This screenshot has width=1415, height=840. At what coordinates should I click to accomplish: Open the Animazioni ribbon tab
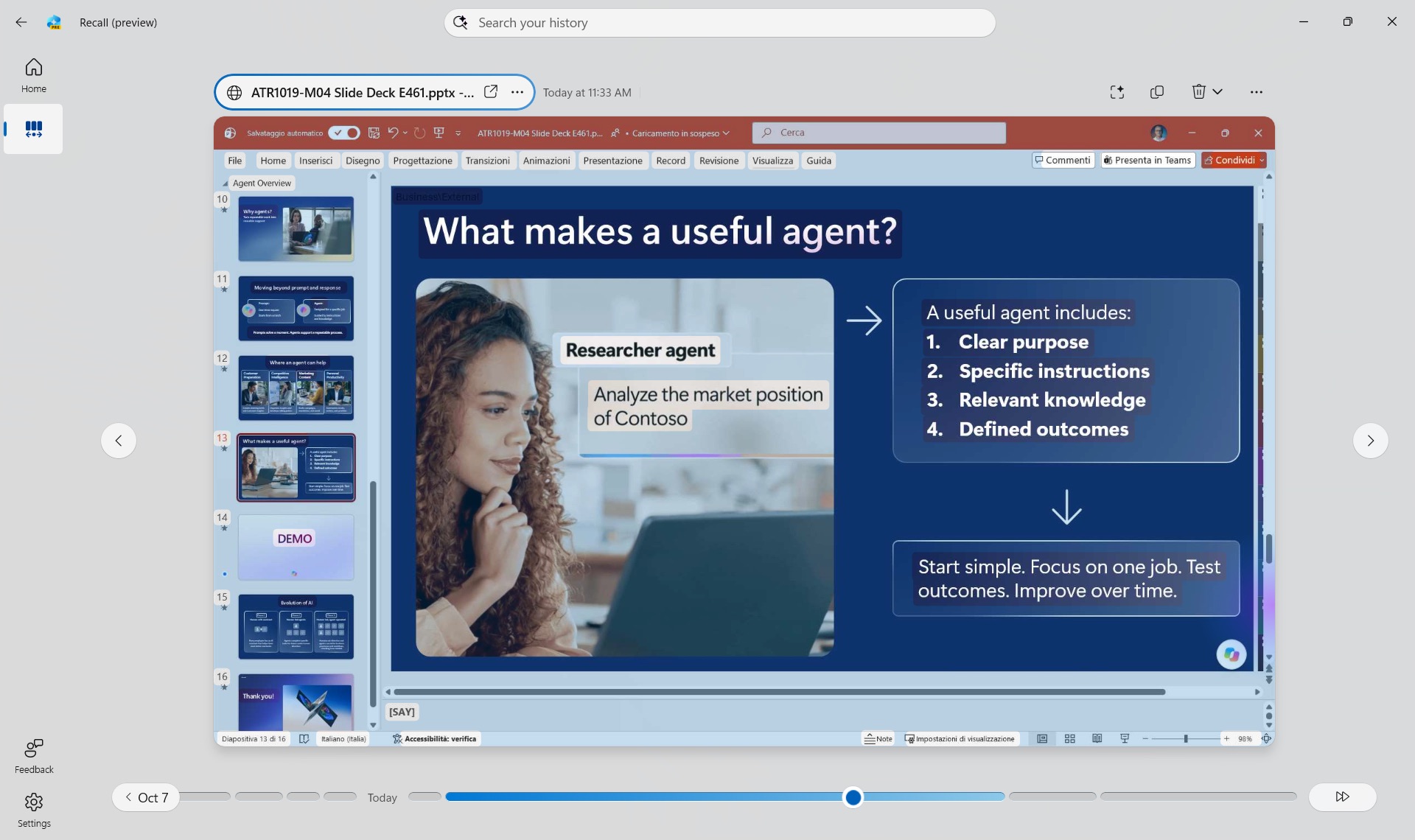(546, 161)
